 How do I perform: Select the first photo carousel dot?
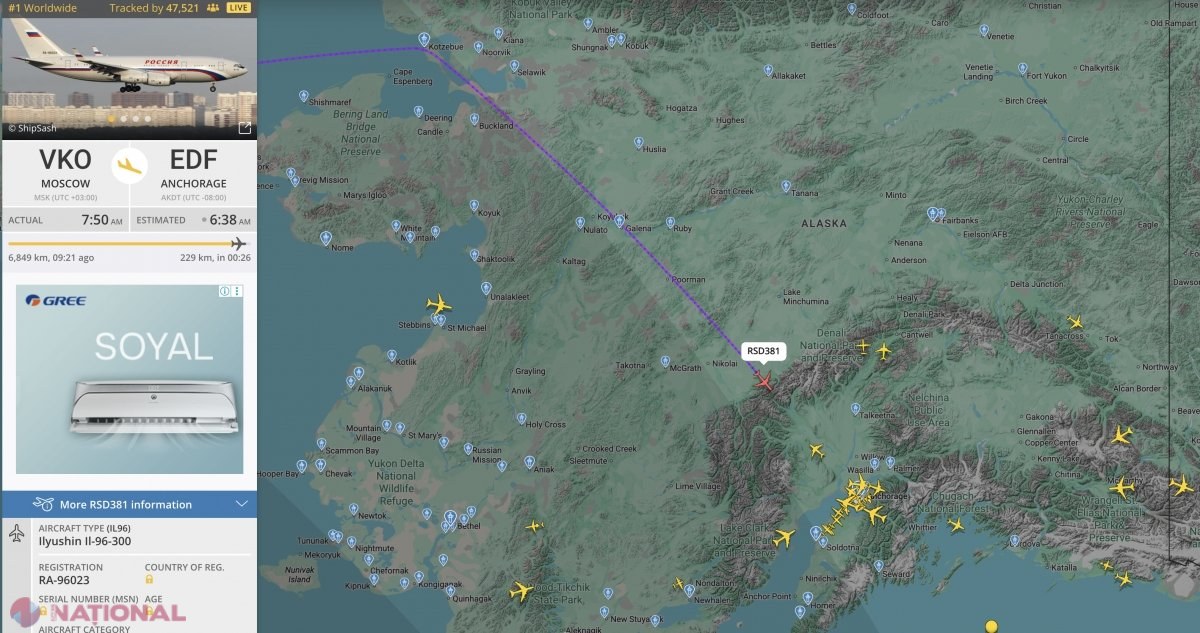tap(111, 119)
